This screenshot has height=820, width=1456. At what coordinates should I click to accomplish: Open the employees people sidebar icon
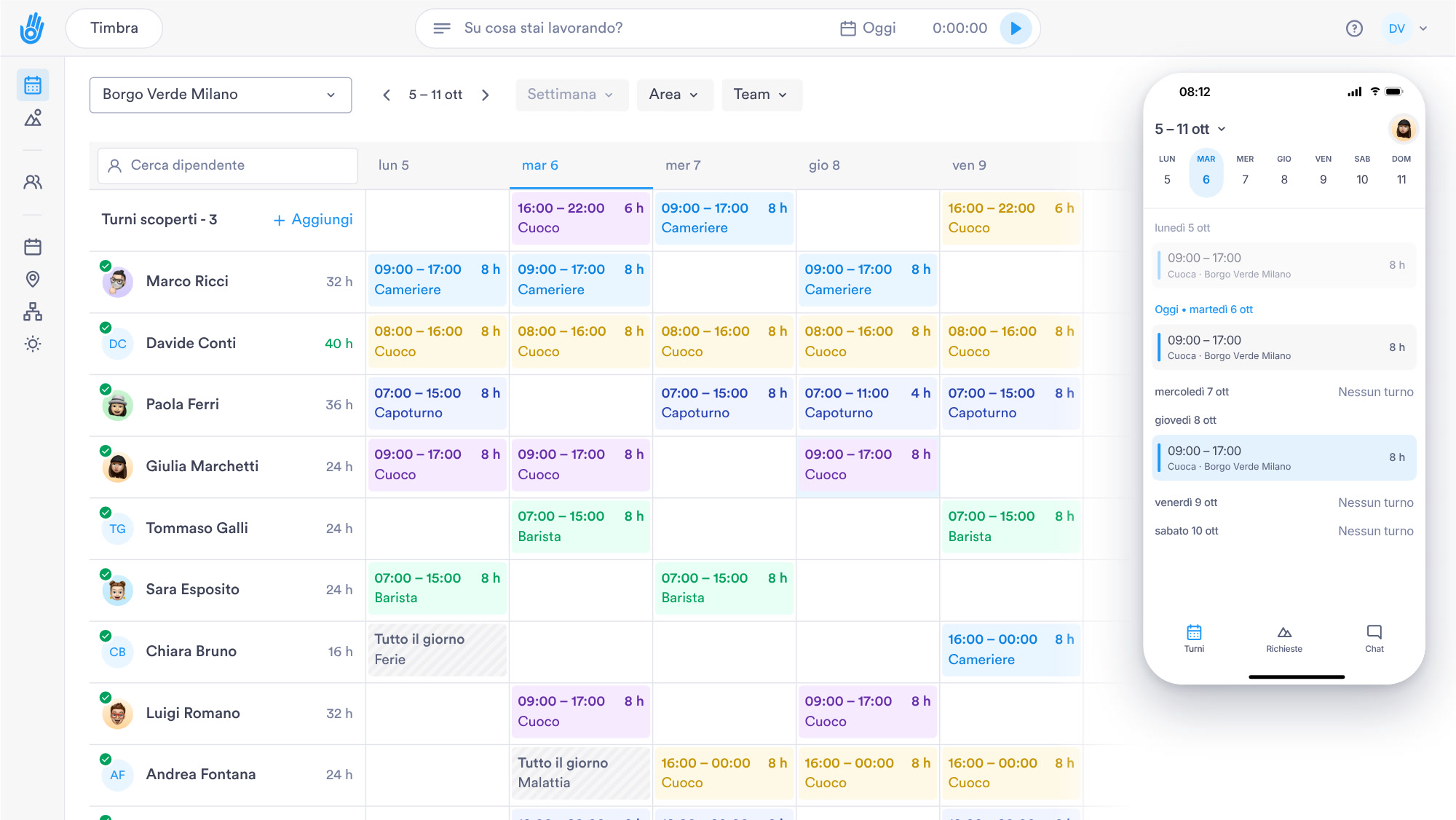coord(33,182)
